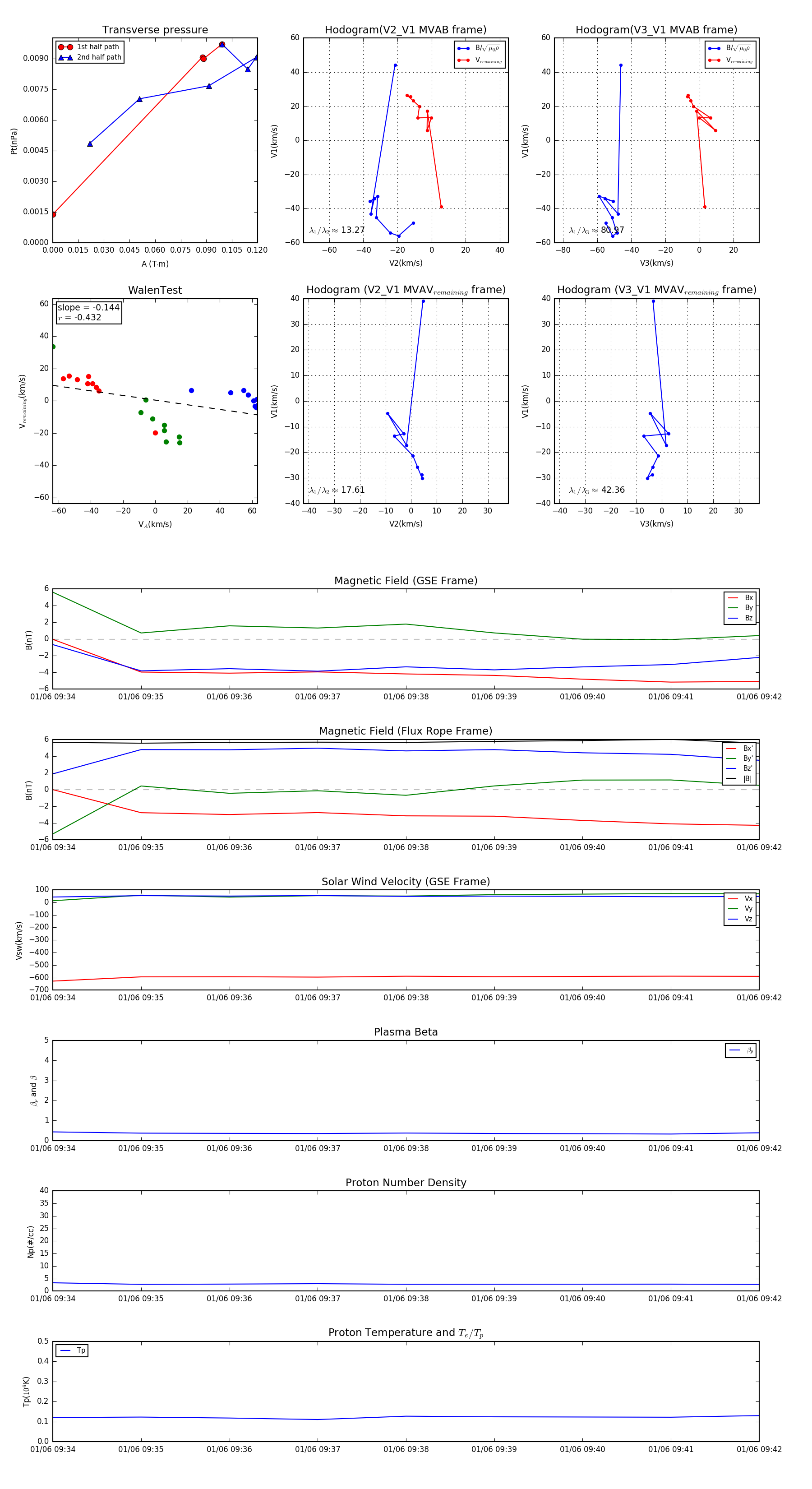Screen dimensions: 812x1489
Task: Click the "Proton Temperature and Te/Tp" title
Action: (406, 1332)
